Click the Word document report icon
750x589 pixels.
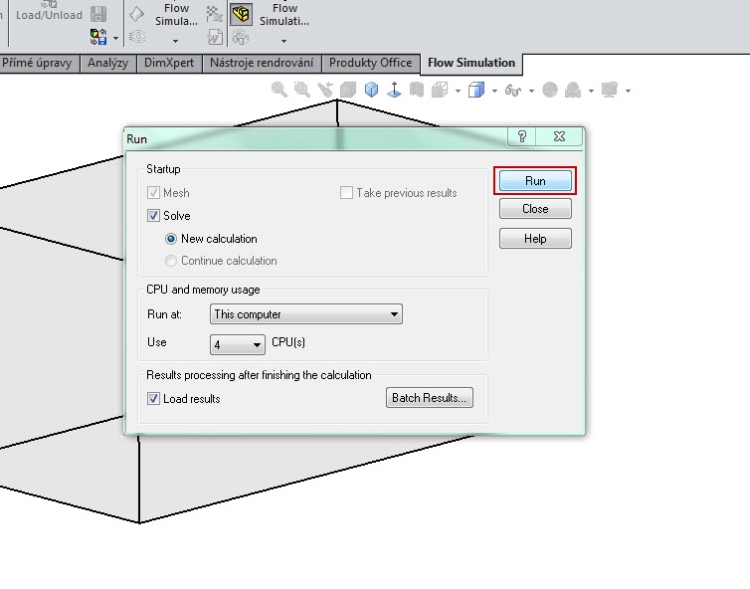coord(215,37)
